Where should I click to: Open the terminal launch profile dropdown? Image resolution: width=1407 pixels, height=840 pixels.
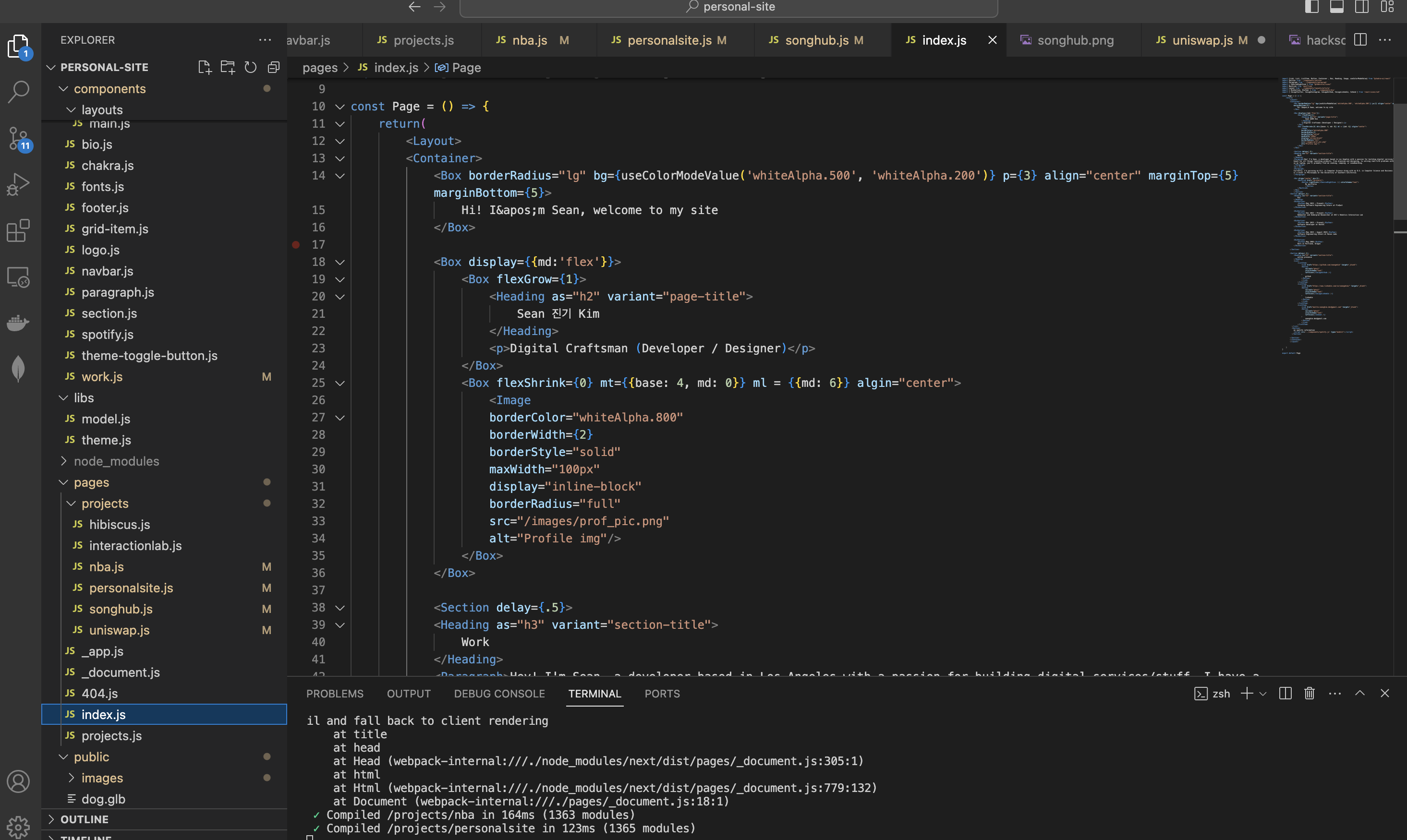[1263, 694]
